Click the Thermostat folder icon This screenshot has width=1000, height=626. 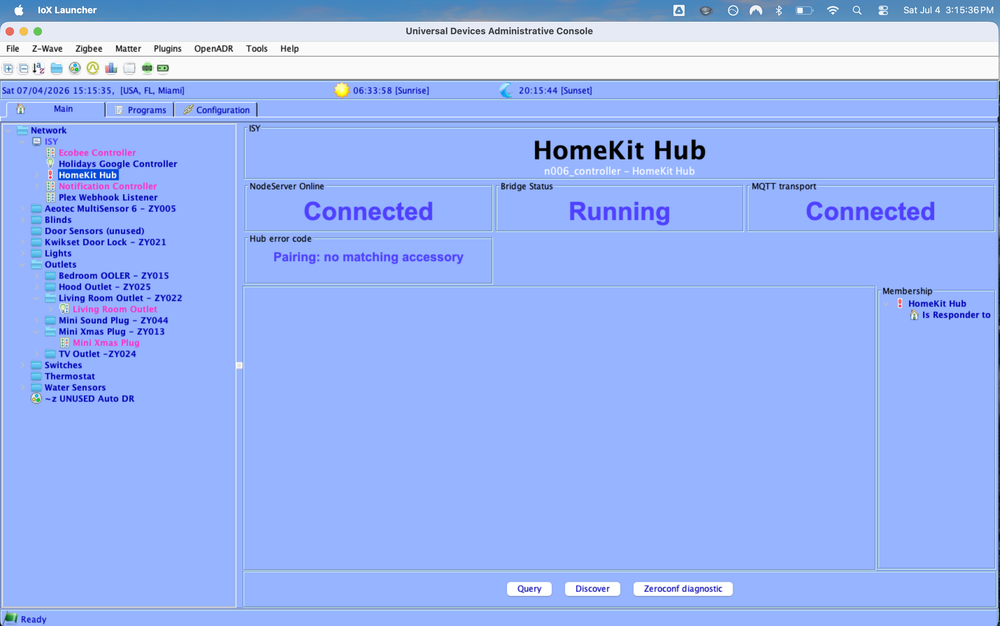(36, 377)
